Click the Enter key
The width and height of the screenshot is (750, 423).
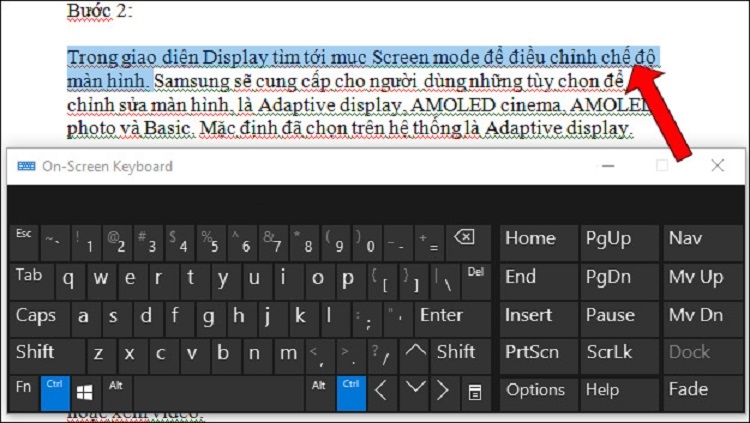point(452,319)
